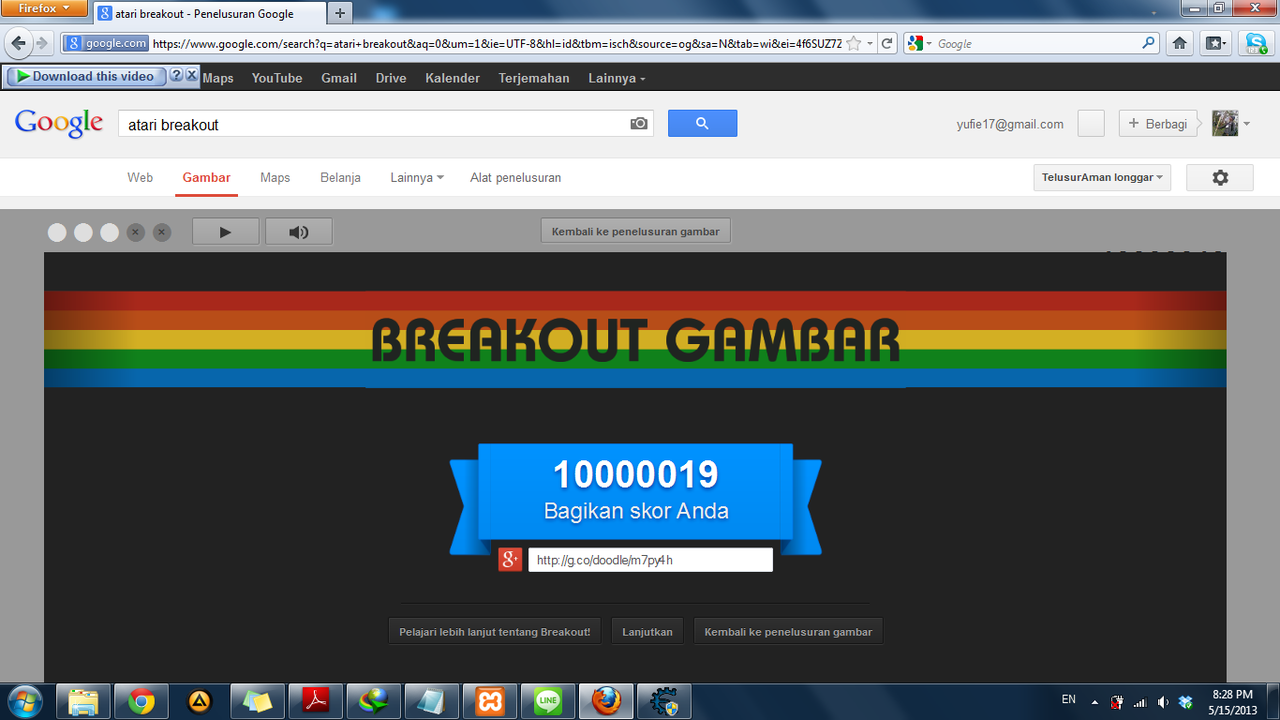Open Gmail from the Google bar
The width and height of the screenshot is (1280, 720).
[x=339, y=78]
